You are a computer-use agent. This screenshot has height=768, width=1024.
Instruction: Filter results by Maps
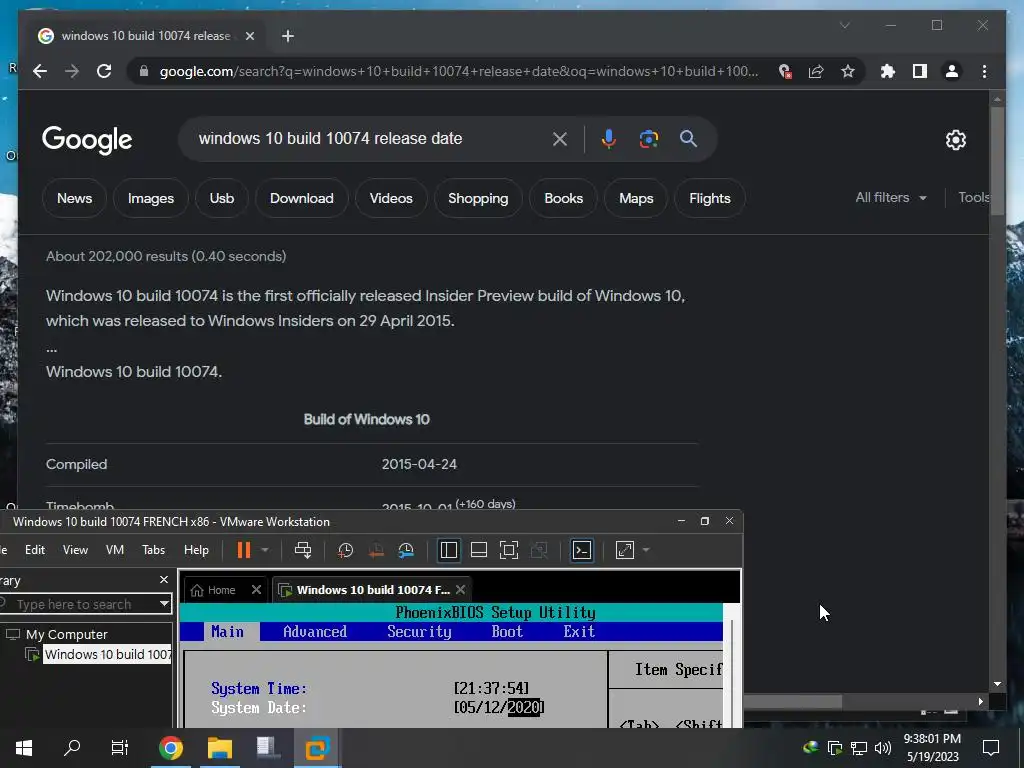(636, 198)
